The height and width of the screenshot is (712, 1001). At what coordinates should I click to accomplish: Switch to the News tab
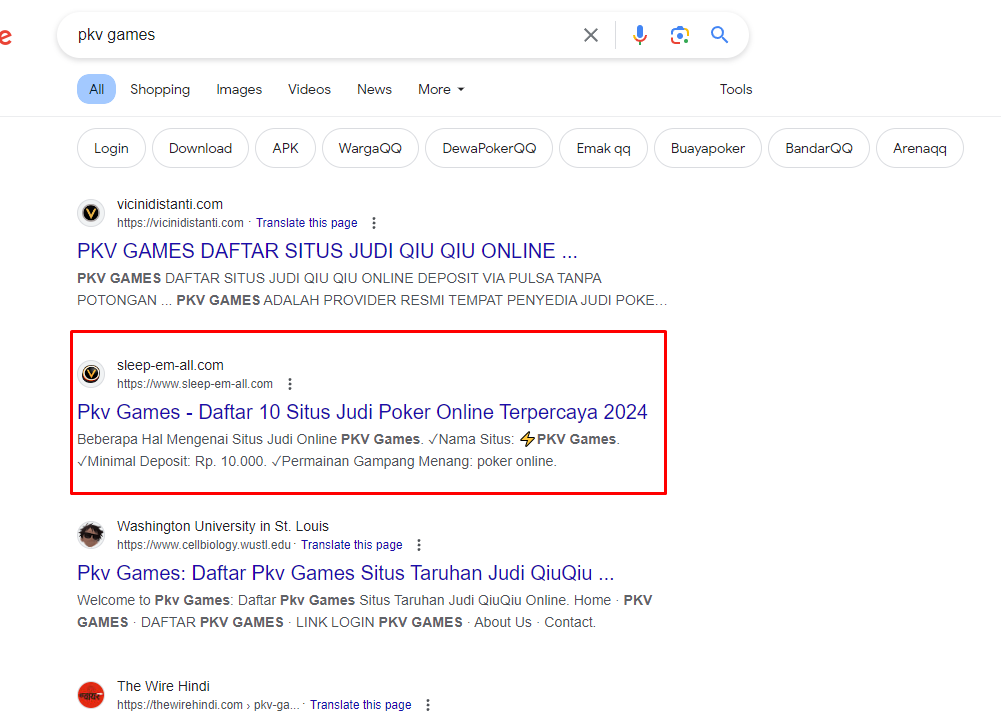[374, 89]
